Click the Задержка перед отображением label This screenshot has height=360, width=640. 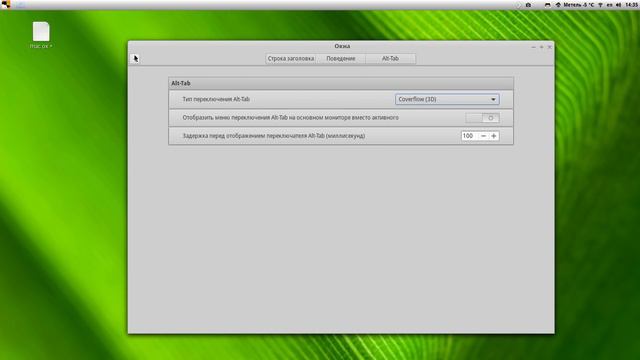tap(273, 136)
